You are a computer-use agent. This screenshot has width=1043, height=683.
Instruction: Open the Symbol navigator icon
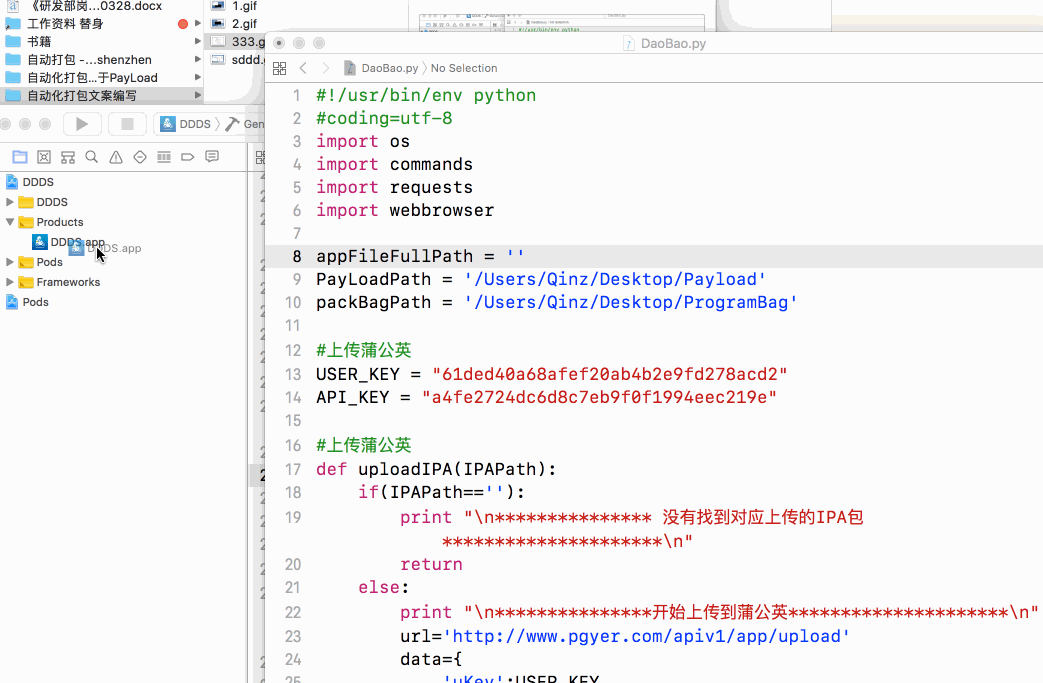pos(44,157)
